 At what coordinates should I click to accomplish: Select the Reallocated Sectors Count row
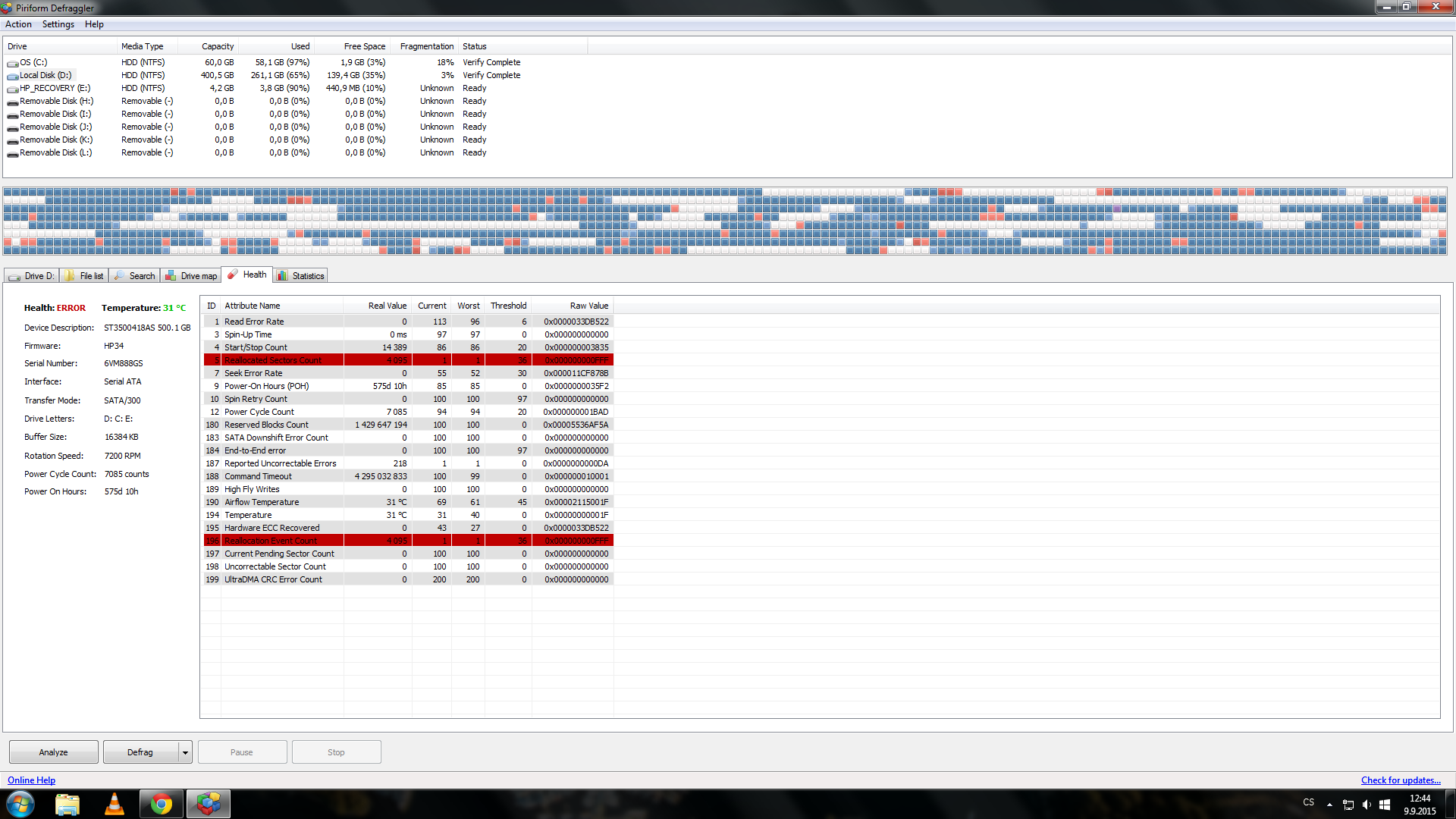(x=408, y=360)
